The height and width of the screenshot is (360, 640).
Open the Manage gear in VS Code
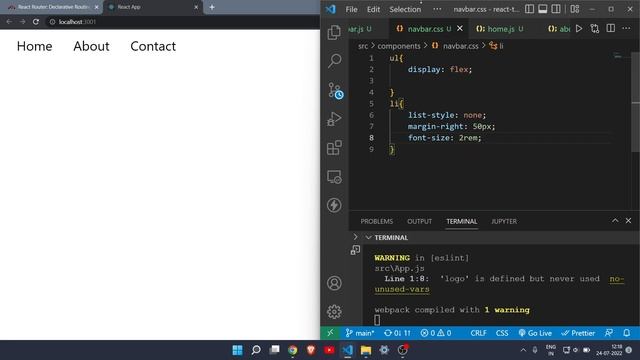(x=334, y=312)
